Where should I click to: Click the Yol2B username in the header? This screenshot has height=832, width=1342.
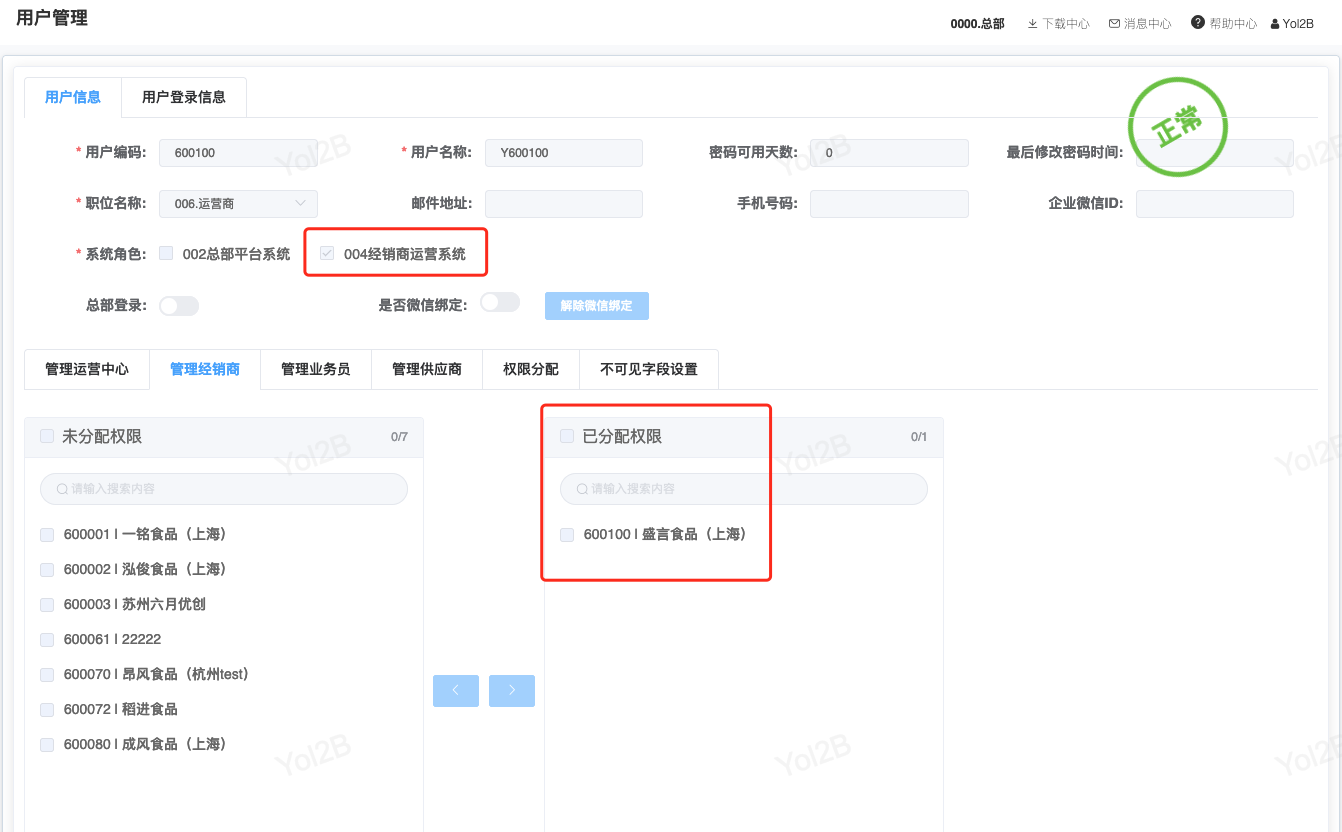pos(1299,23)
